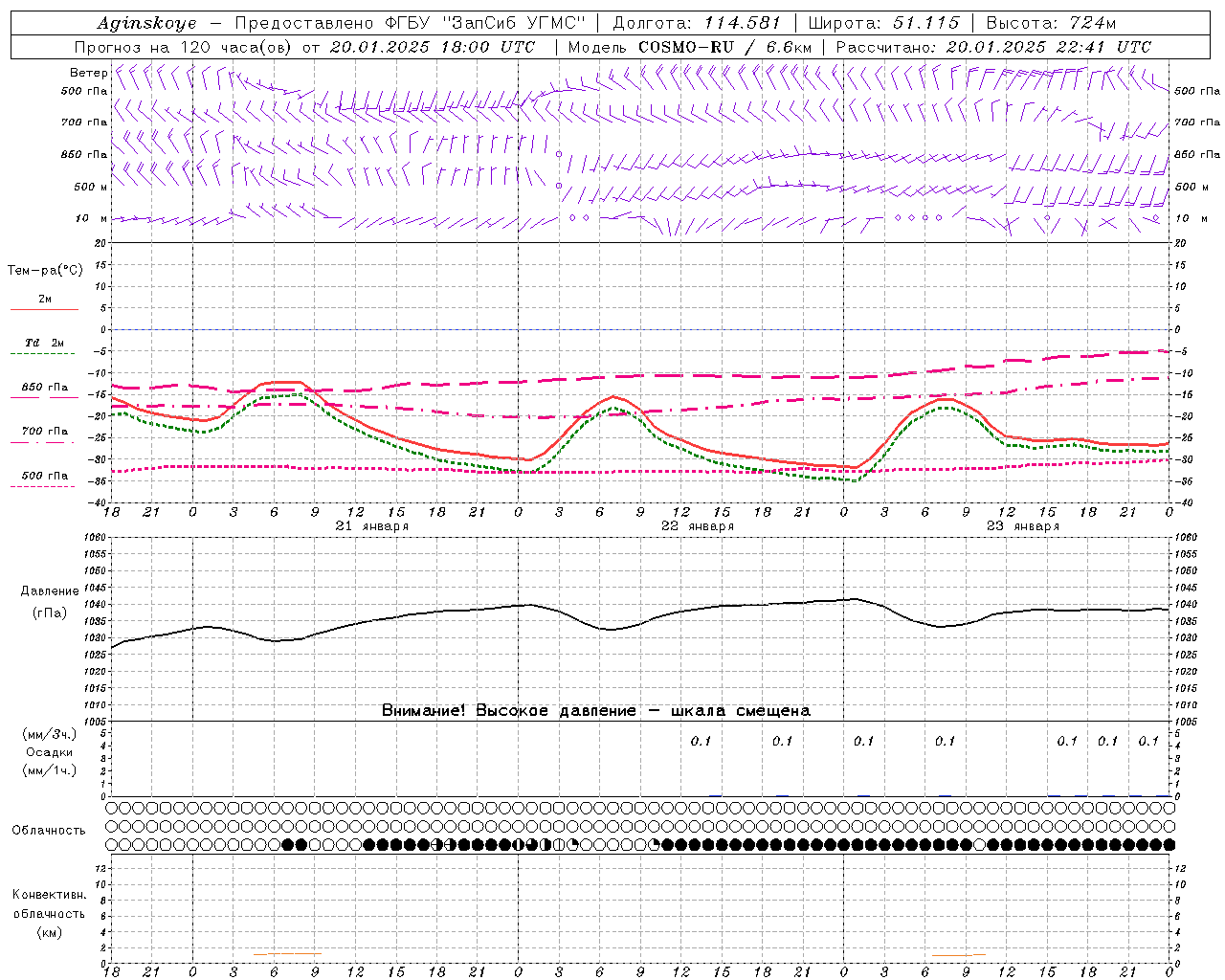
Task: Click the elevation text "Высота: 724м"
Action: tap(1051, 23)
